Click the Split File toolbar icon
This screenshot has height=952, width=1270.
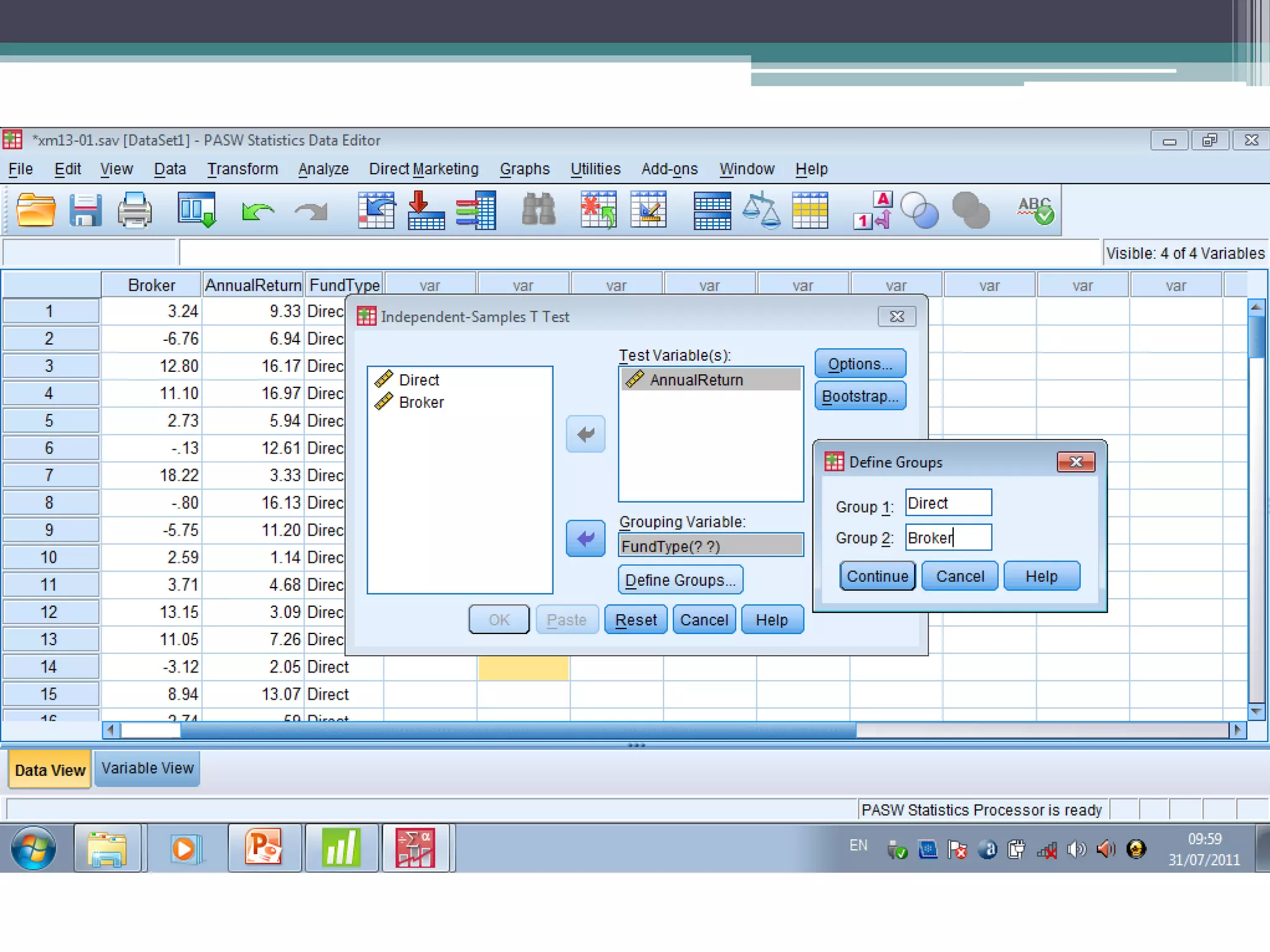712,211
